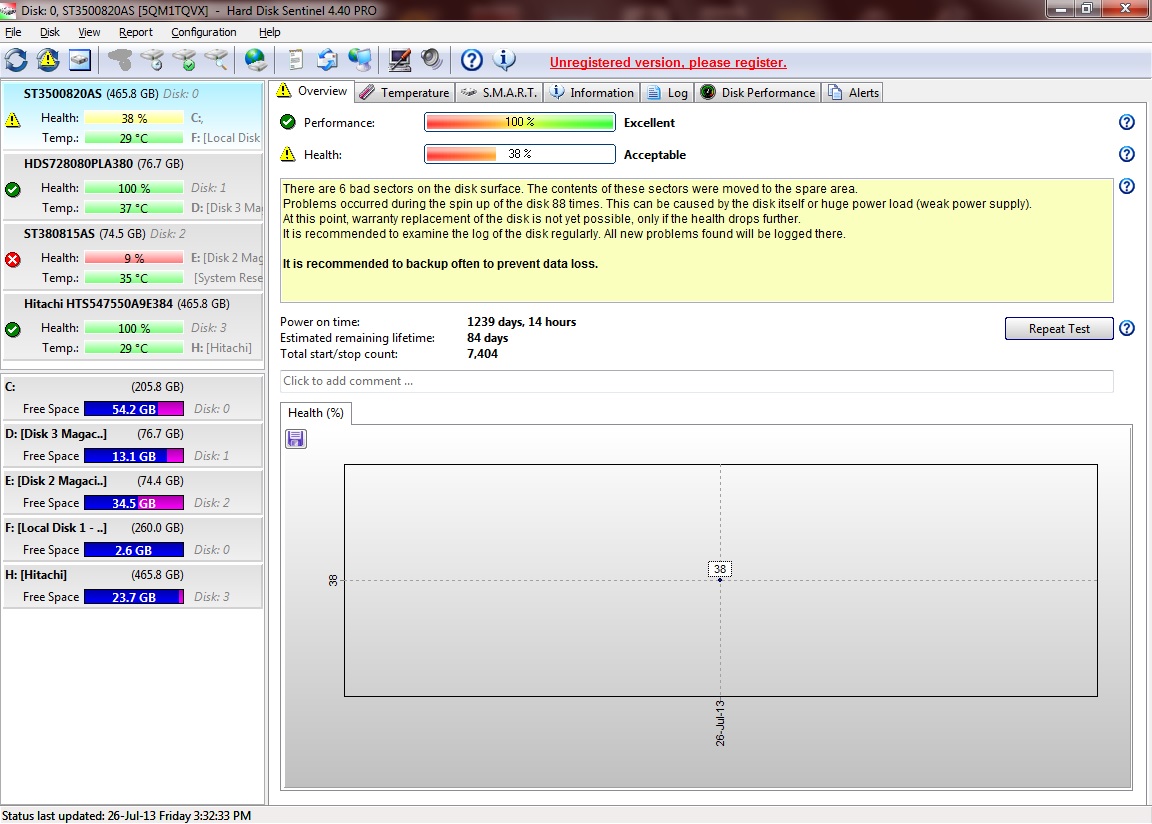Select the Health (%) graph tab
The image size is (1152, 824).
point(316,413)
